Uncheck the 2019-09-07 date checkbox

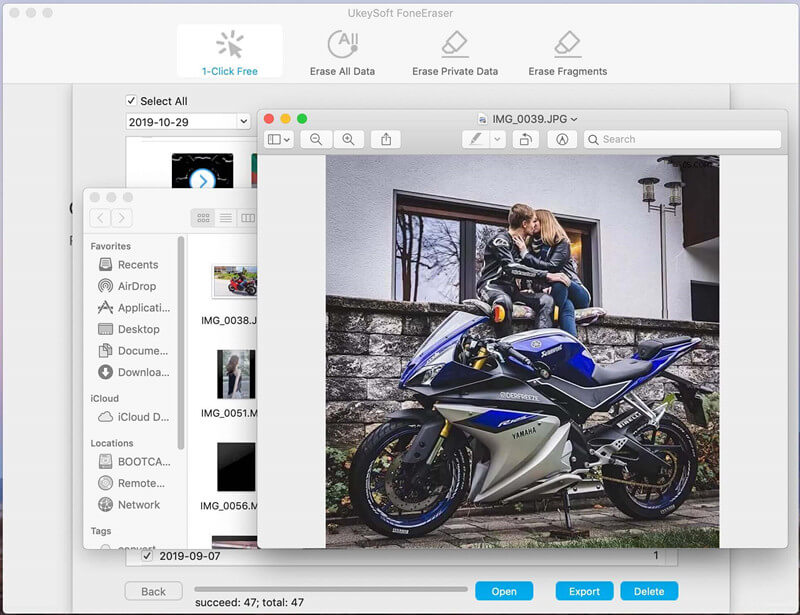(147, 556)
